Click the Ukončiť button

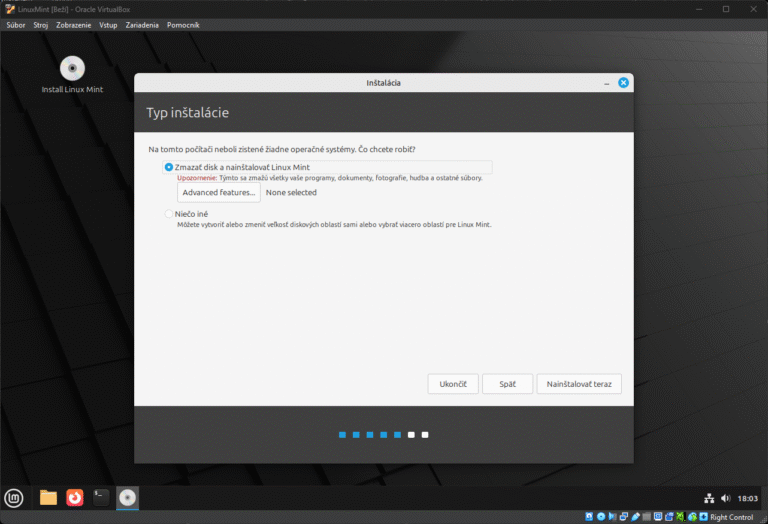(x=453, y=384)
